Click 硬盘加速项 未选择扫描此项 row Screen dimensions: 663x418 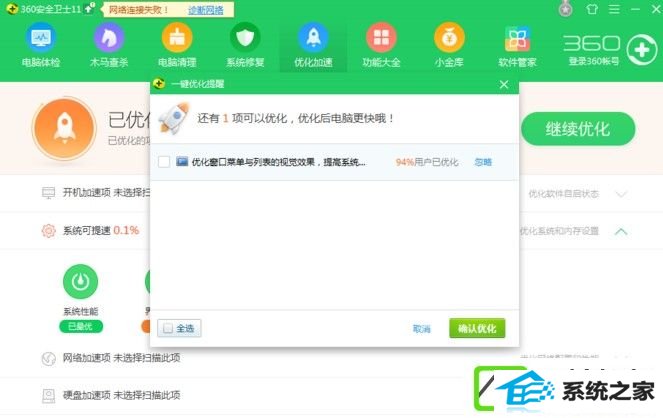coord(121,395)
